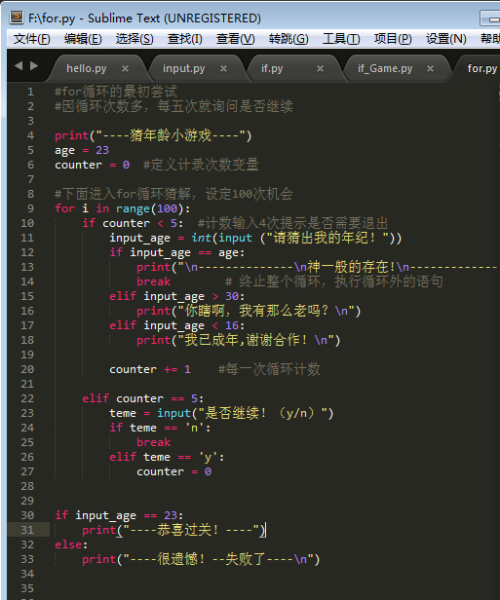Click the 'age = 23' assignment line
The width and height of the screenshot is (500, 600).
(x=82, y=150)
